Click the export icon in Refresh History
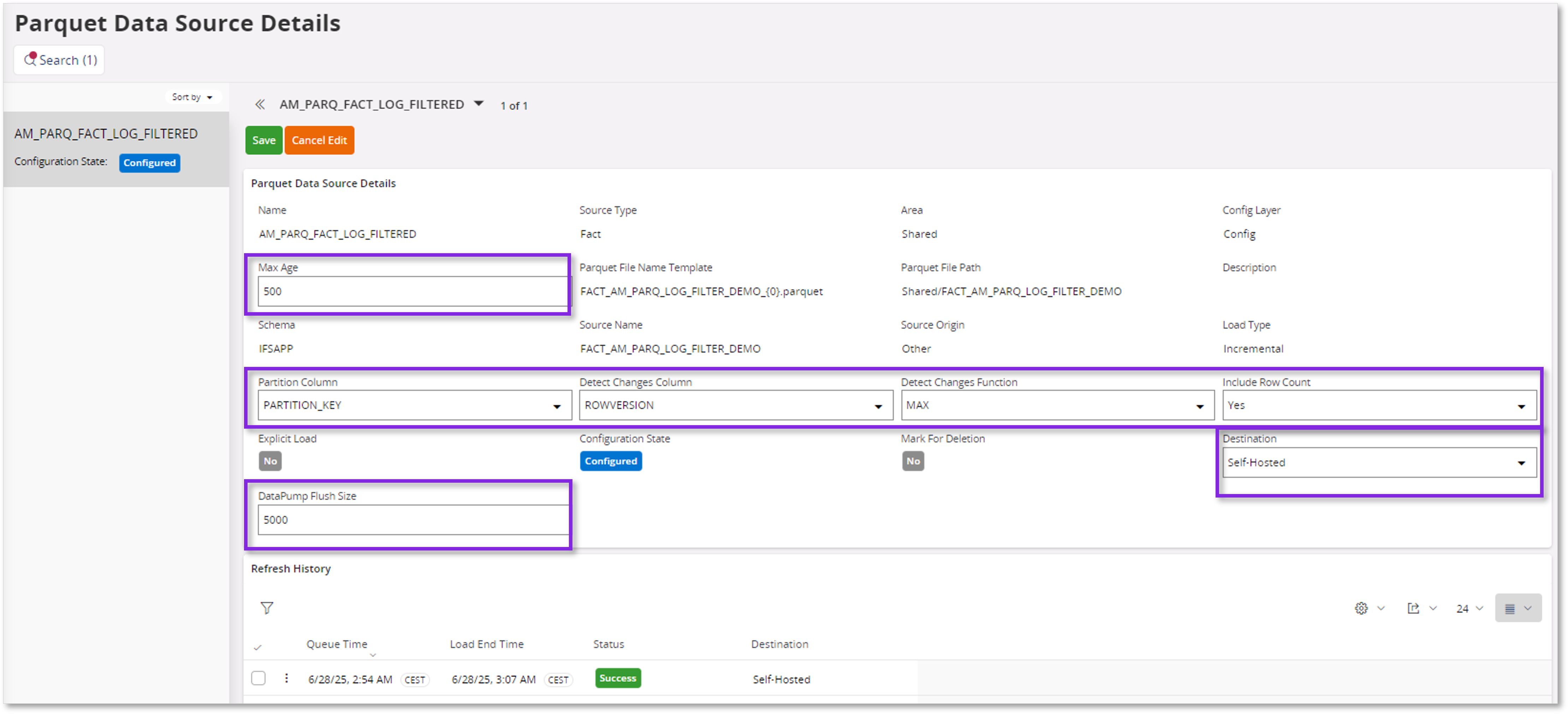The height and width of the screenshot is (714, 1568). (x=1413, y=608)
